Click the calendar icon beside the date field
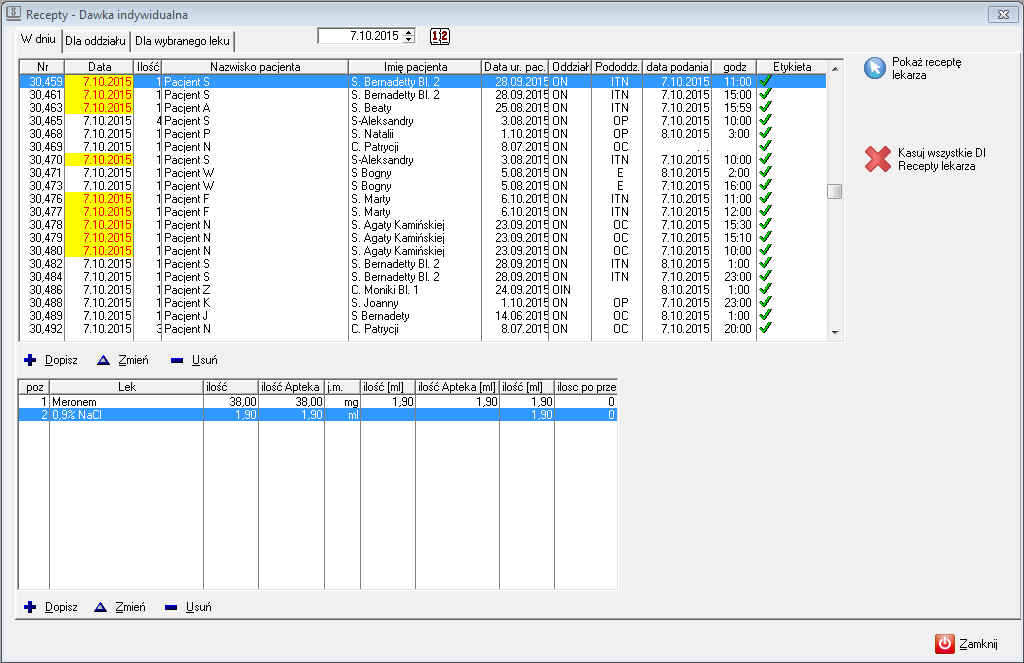The width and height of the screenshot is (1024, 663). tap(440, 36)
